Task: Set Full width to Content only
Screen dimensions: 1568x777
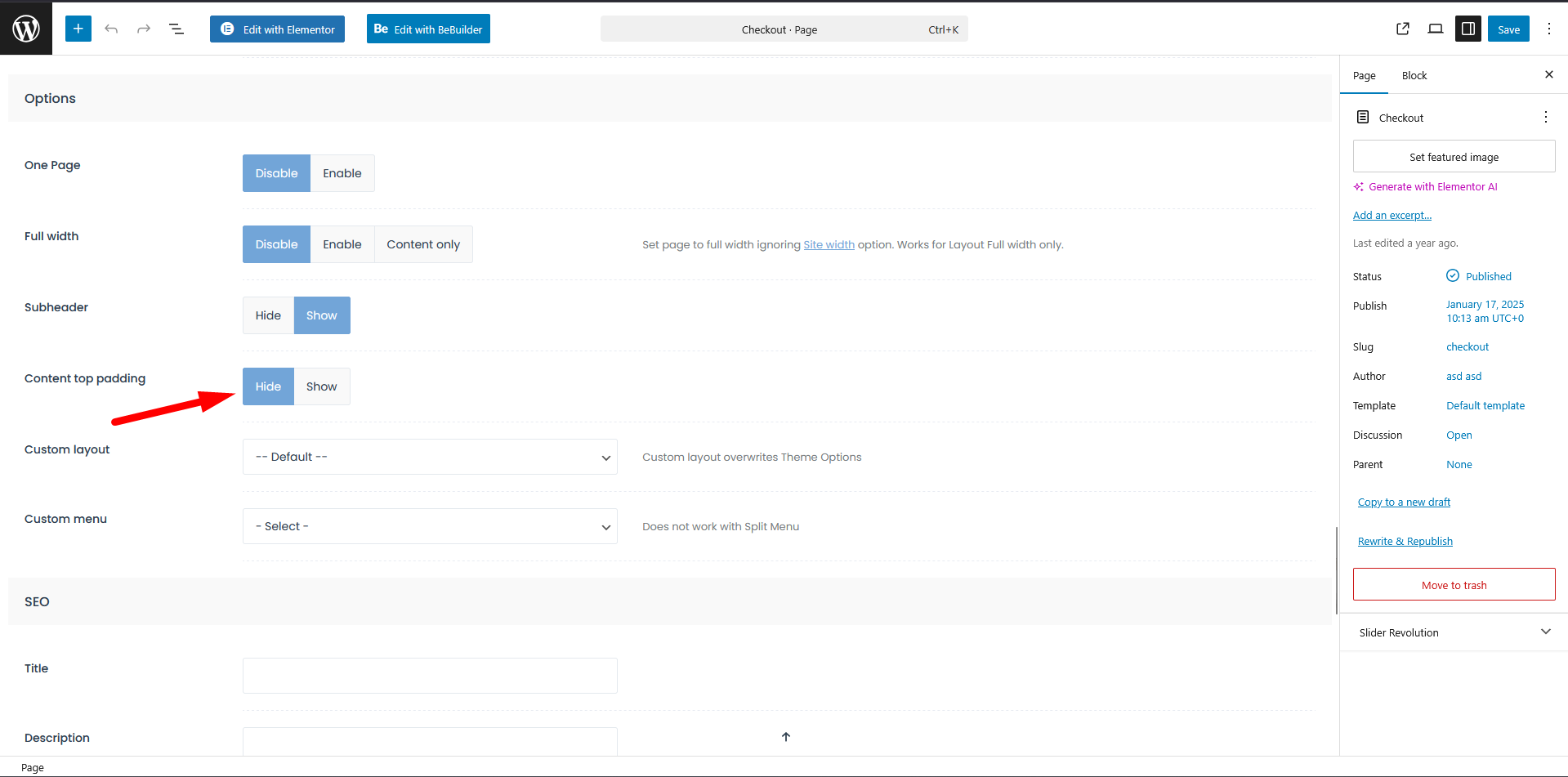Action: (x=423, y=244)
